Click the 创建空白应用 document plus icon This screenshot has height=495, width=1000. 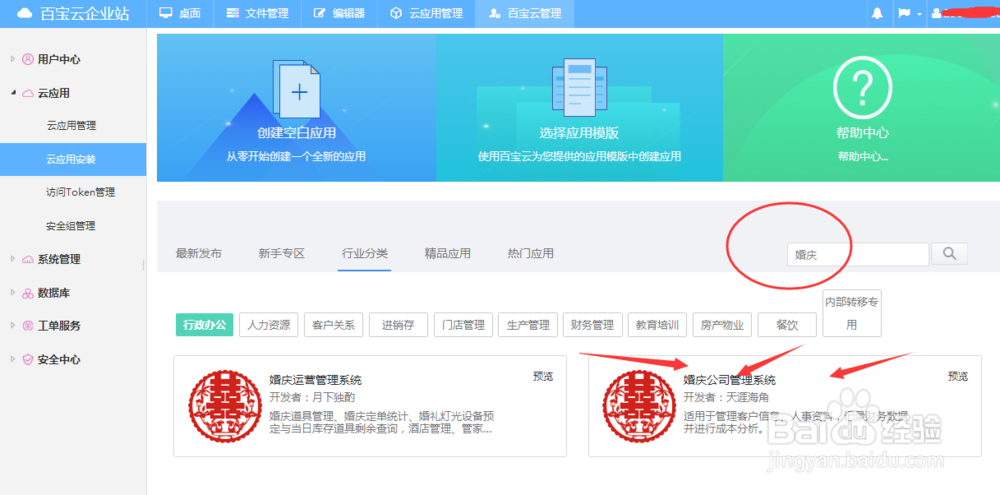[297, 89]
